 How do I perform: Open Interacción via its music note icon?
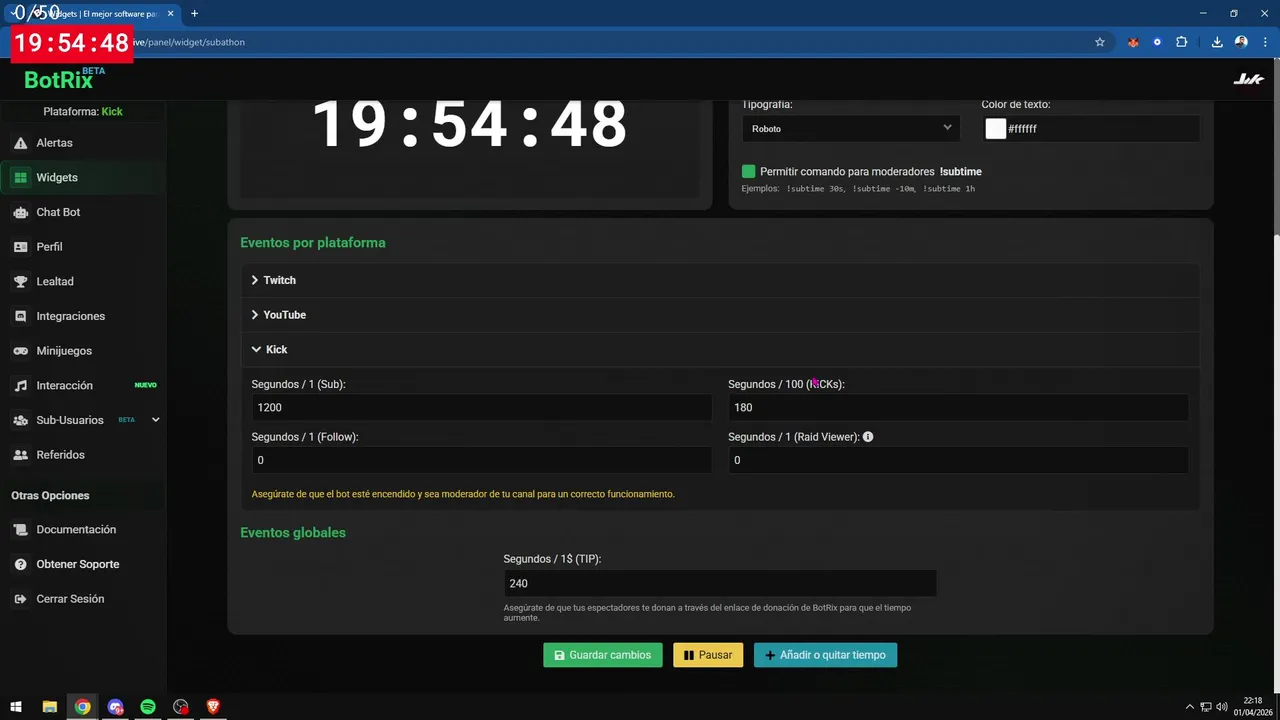click(20, 386)
